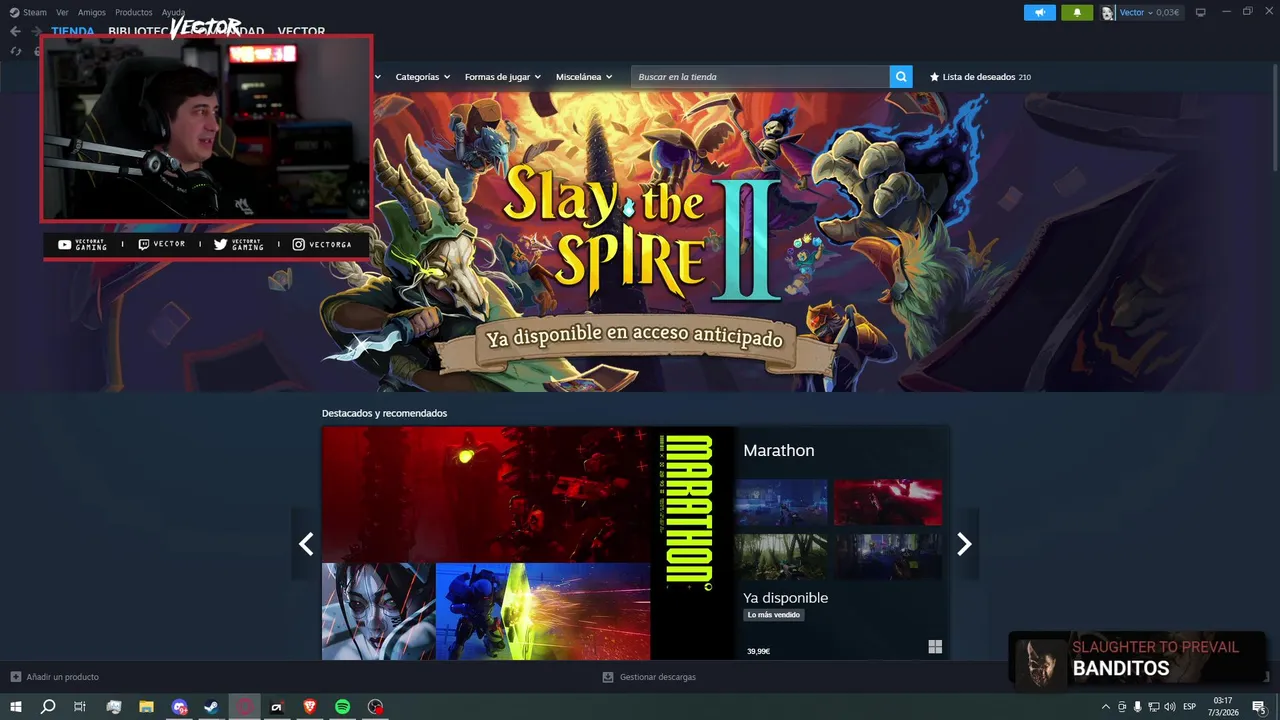Open the Steam announcements megaphone button

(x=1040, y=12)
